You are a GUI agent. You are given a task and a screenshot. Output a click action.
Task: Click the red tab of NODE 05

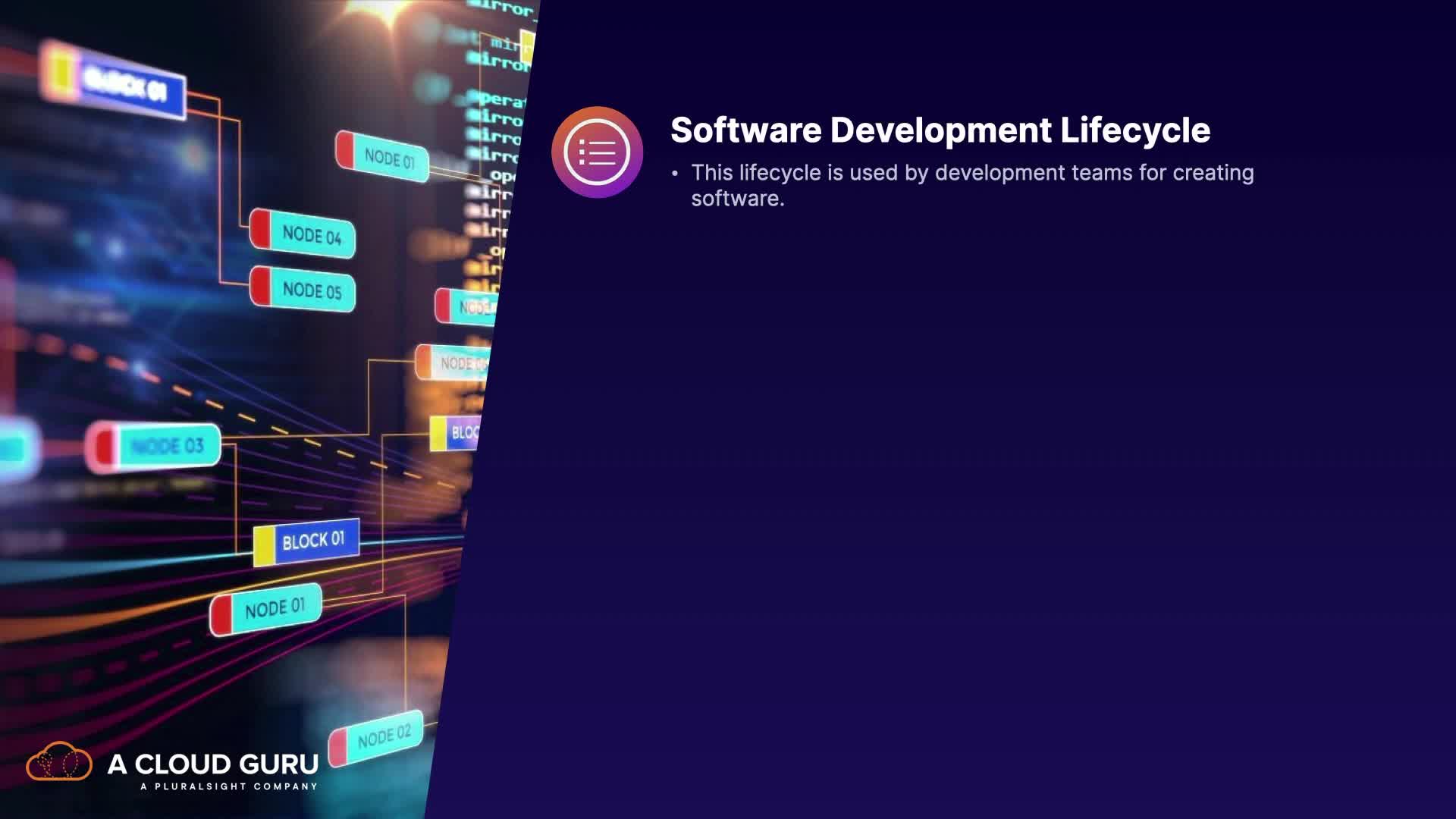pos(260,287)
